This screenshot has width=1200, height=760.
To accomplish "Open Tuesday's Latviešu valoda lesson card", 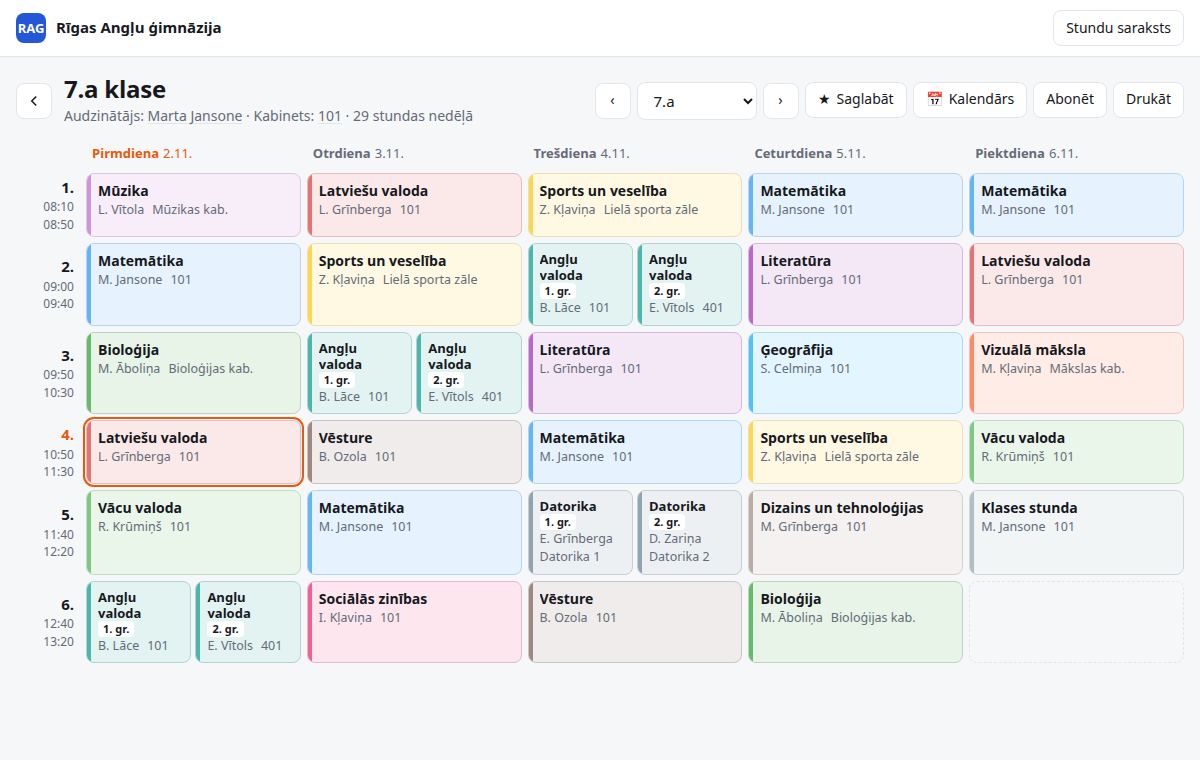I will pyautogui.click(x=415, y=205).
